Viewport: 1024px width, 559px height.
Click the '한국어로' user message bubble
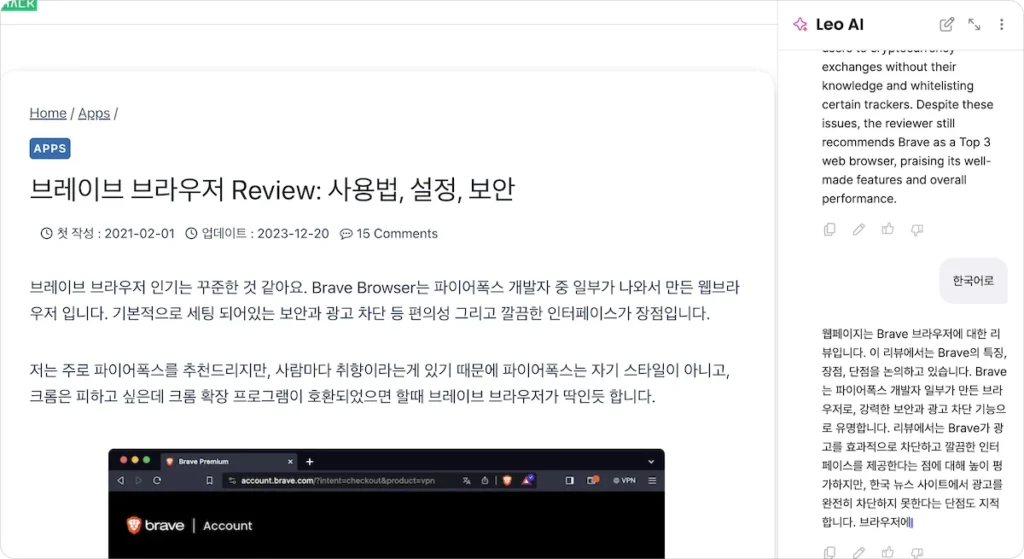point(973,281)
